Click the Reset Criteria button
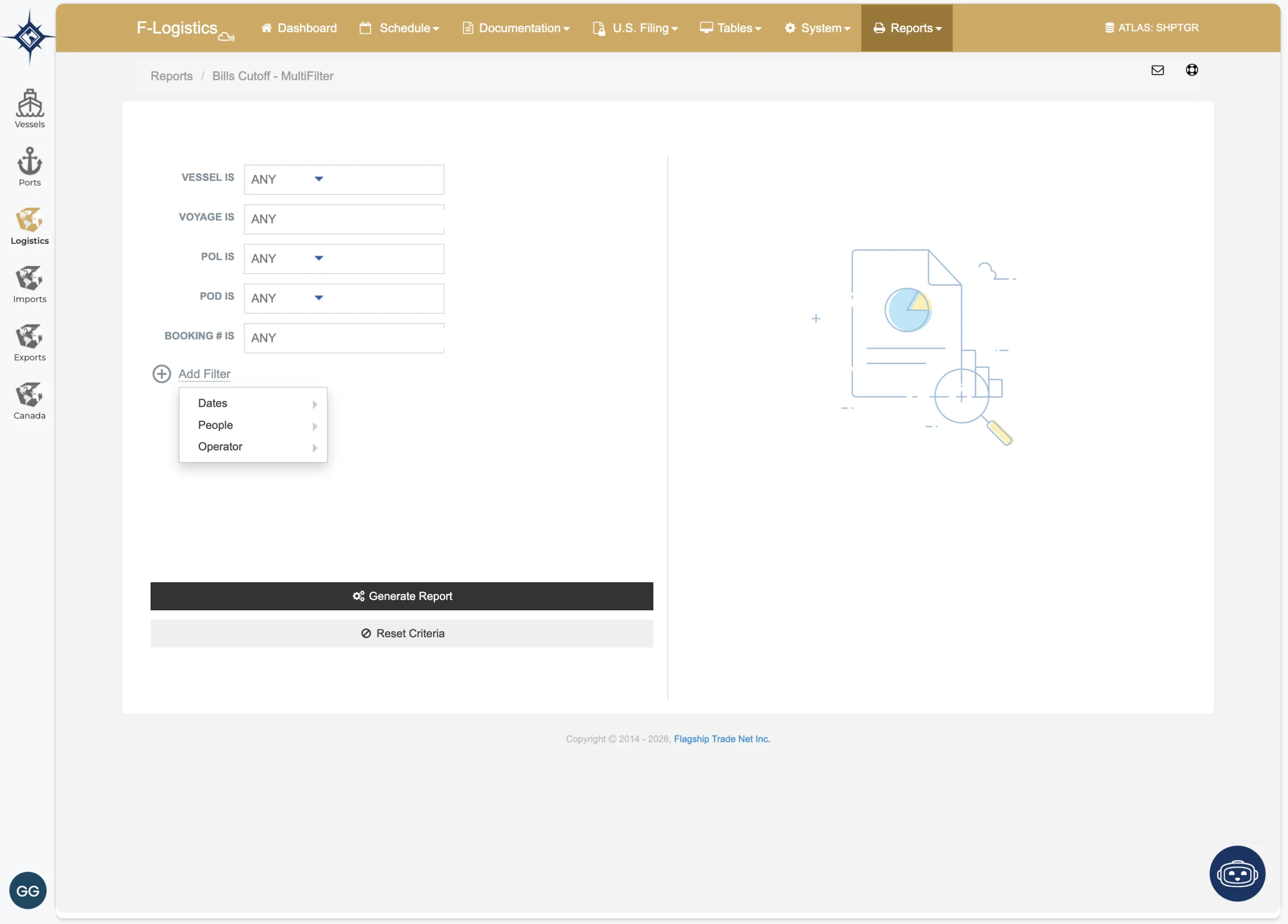 click(401, 633)
